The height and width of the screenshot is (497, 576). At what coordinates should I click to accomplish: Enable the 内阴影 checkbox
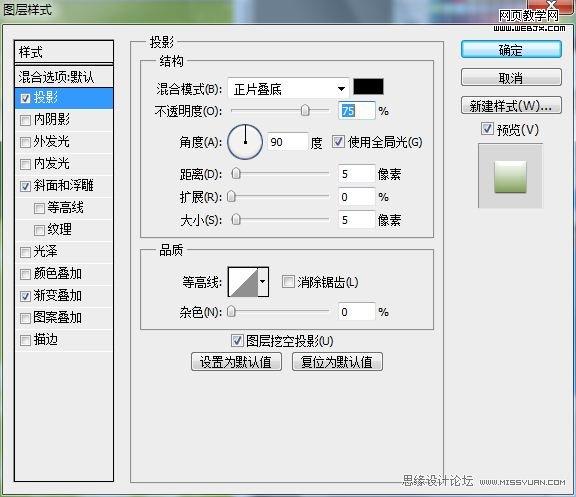(x=25, y=120)
